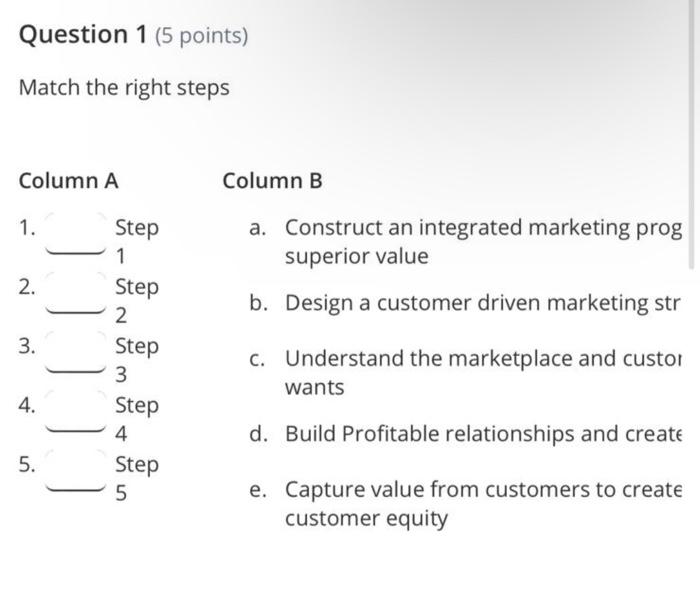
Task: Click the Column B header
Action: [272, 181]
